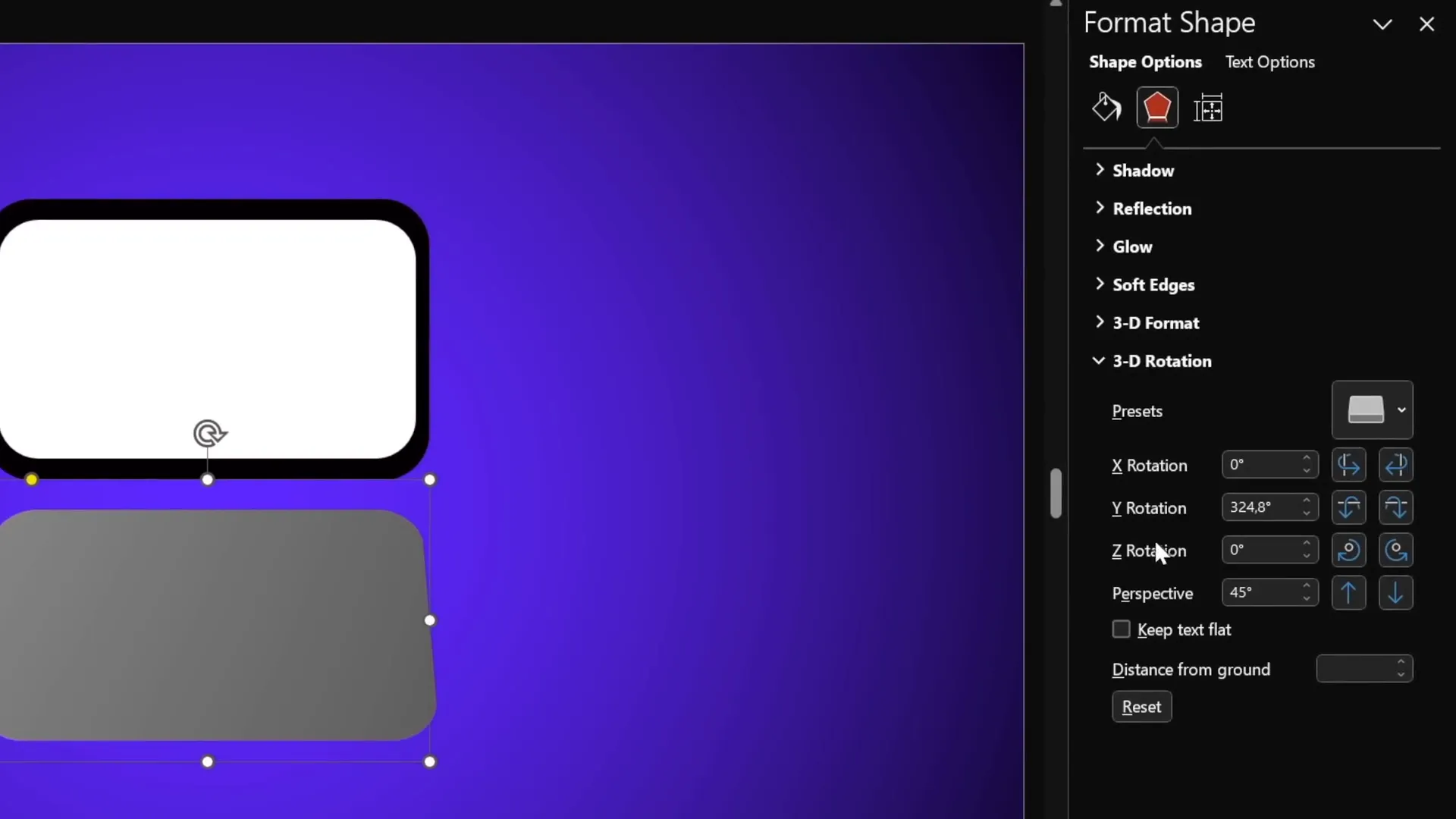Toggle Keep text flat checkbox

(1121, 629)
